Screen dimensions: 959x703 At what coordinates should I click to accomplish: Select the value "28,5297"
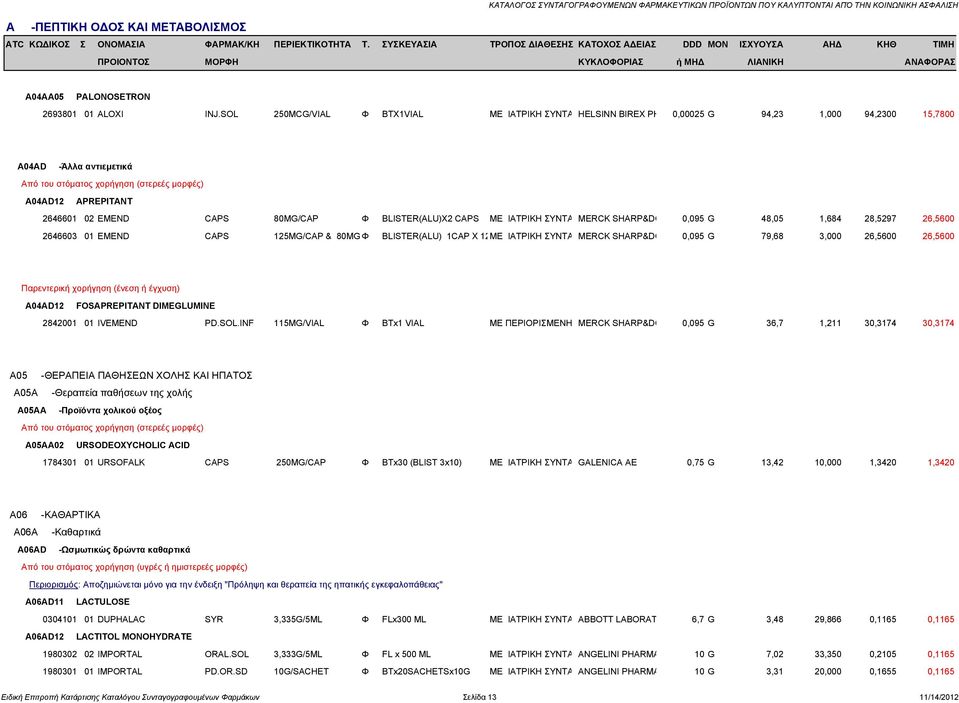(x=880, y=218)
